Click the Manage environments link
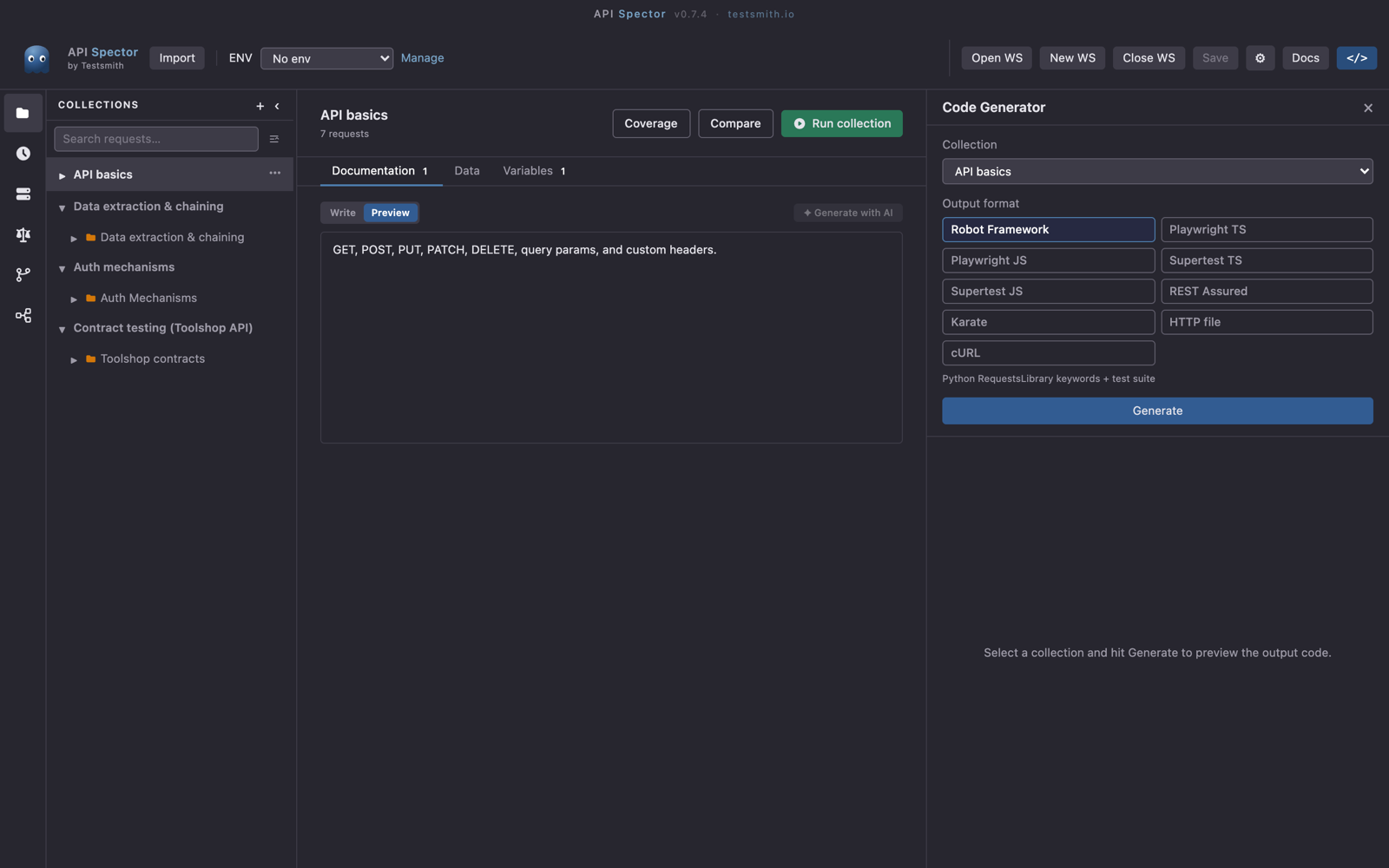This screenshot has width=1389, height=868. 422,58
